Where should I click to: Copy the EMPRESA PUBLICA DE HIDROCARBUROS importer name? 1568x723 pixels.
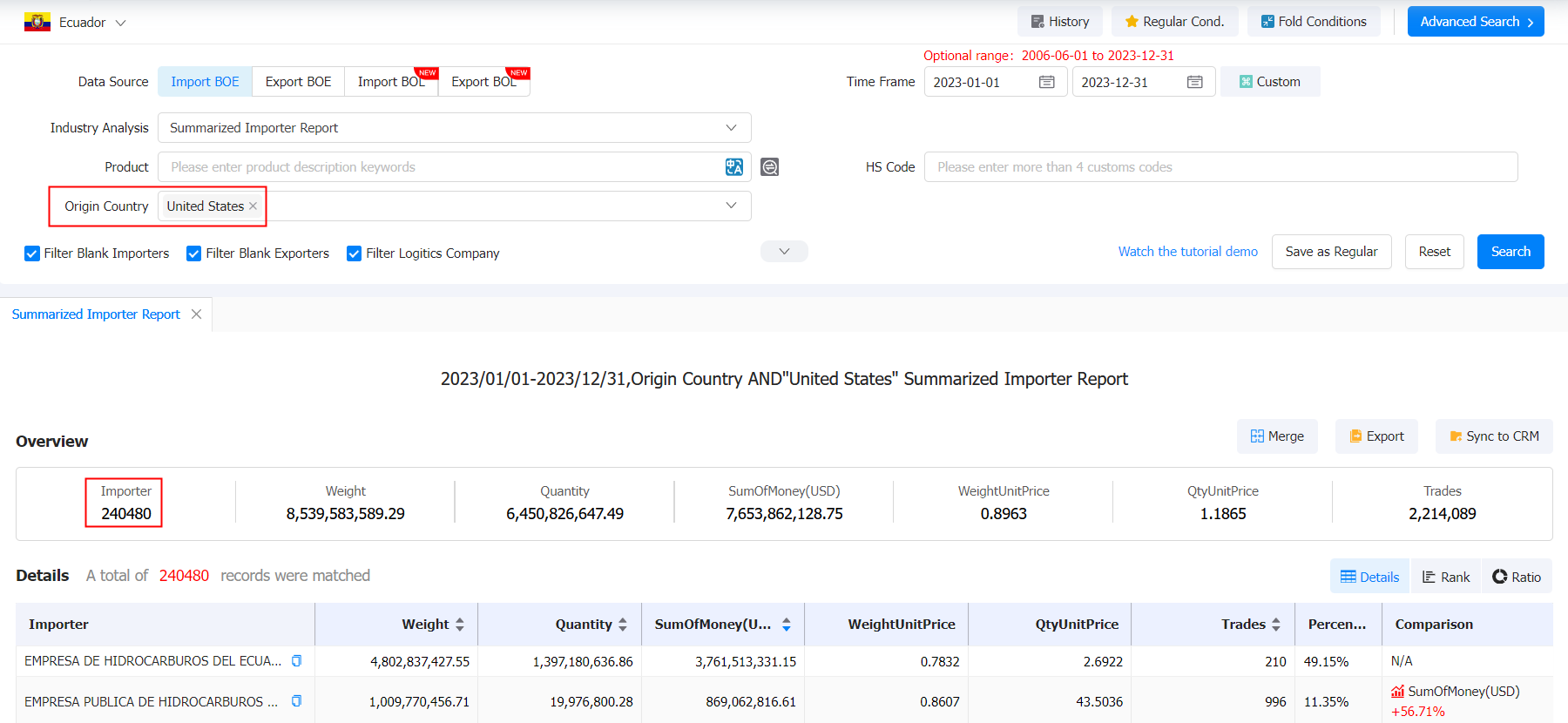296,701
